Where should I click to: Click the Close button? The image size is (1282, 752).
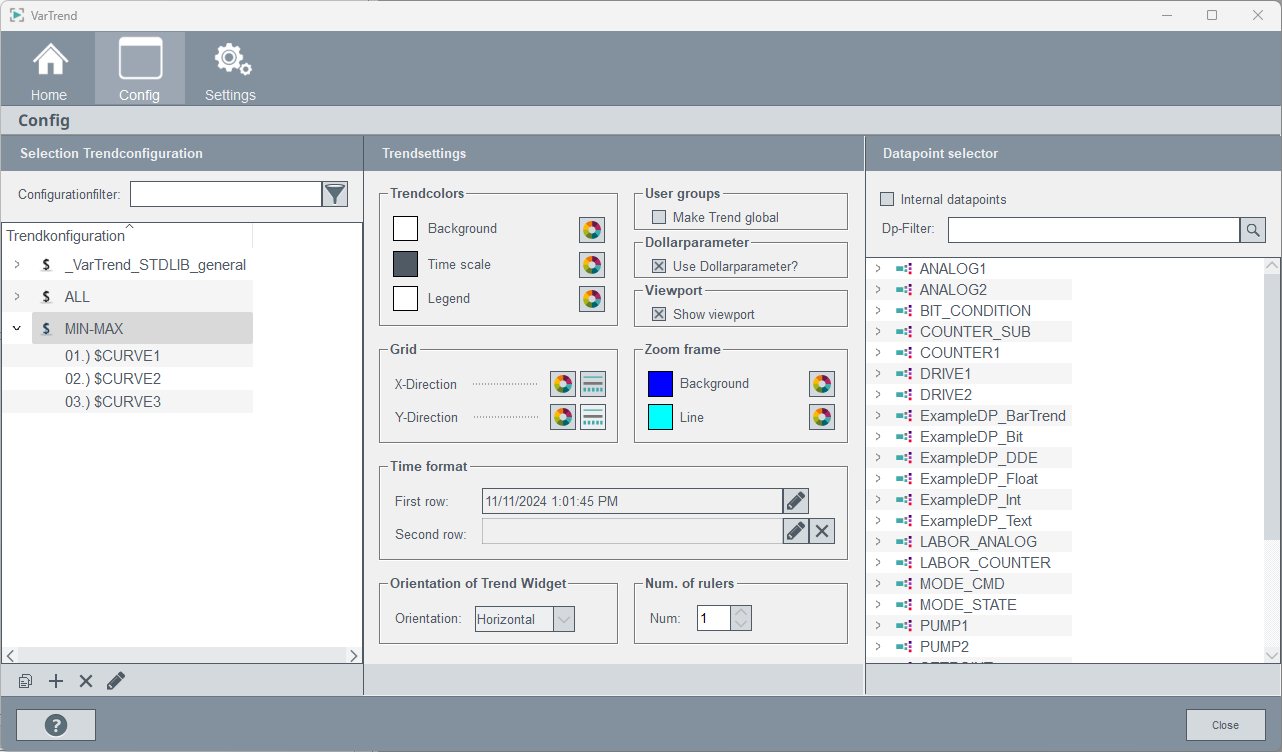coord(1225,725)
